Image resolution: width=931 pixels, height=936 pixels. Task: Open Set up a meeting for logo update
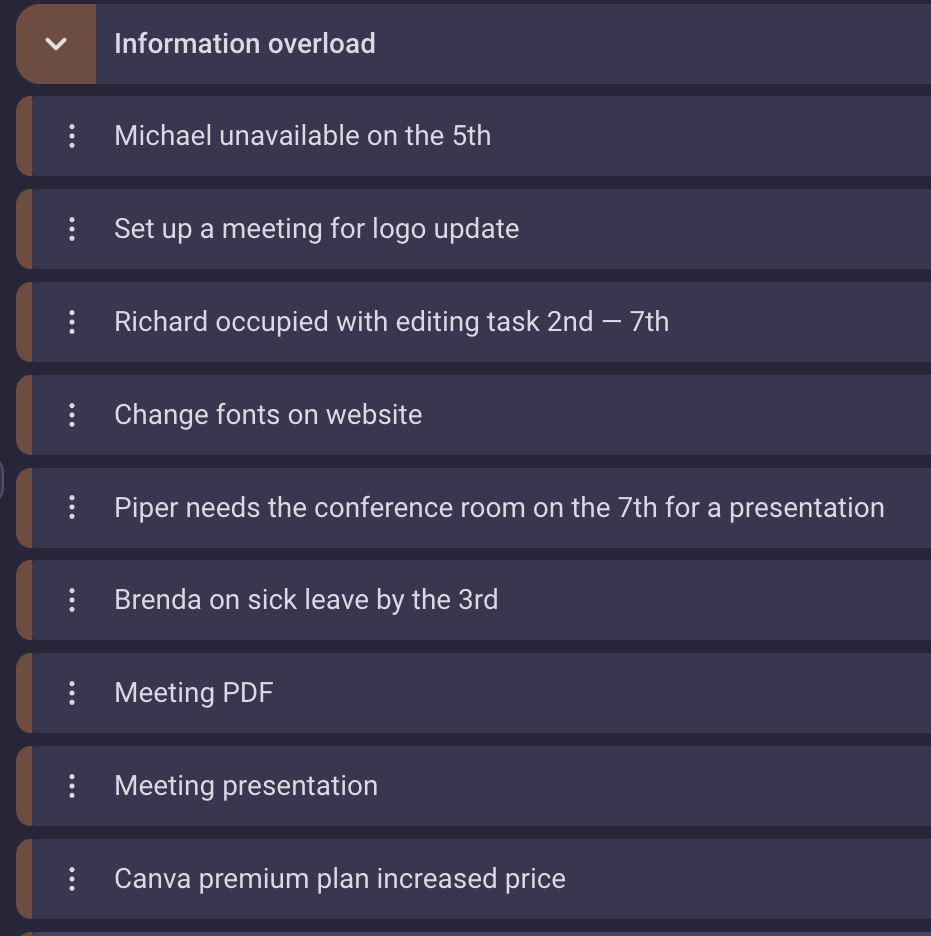point(316,229)
